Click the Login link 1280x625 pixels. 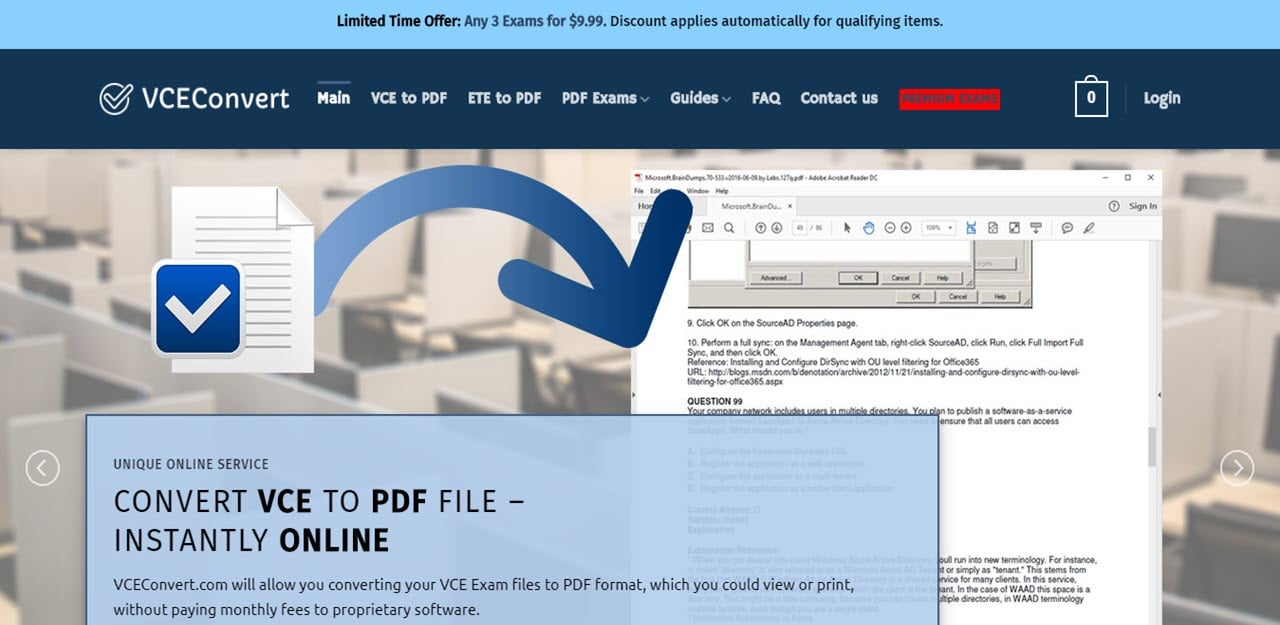coord(1162,98)
